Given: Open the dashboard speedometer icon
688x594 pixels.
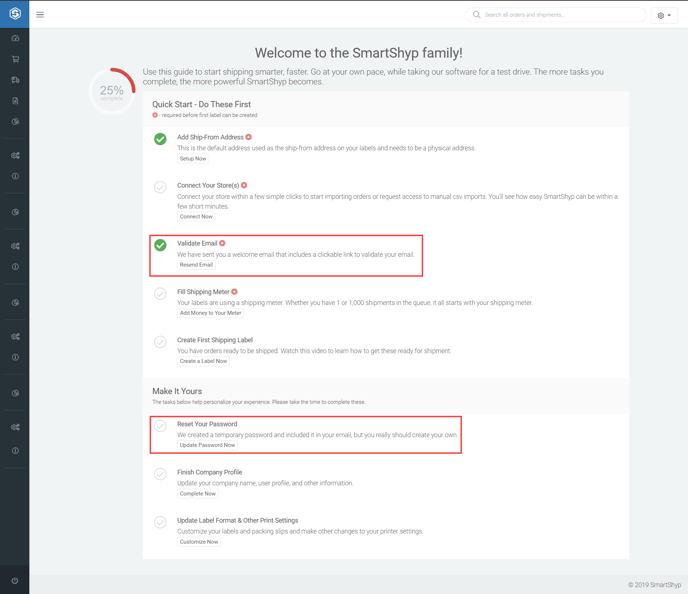Looking at the screenshot, I should (x=15, y=38).
